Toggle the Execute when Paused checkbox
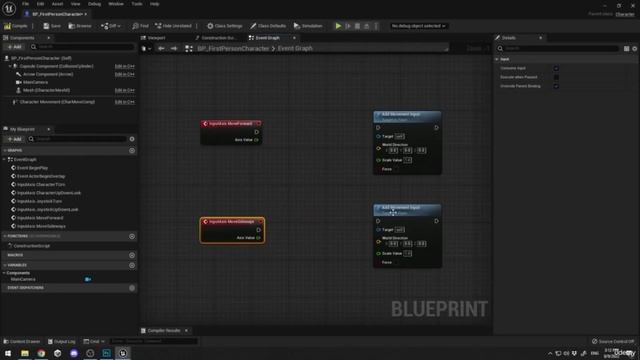The height and width of the screenshot is (360, 640). pyautogui.click(x=556, y=77)
